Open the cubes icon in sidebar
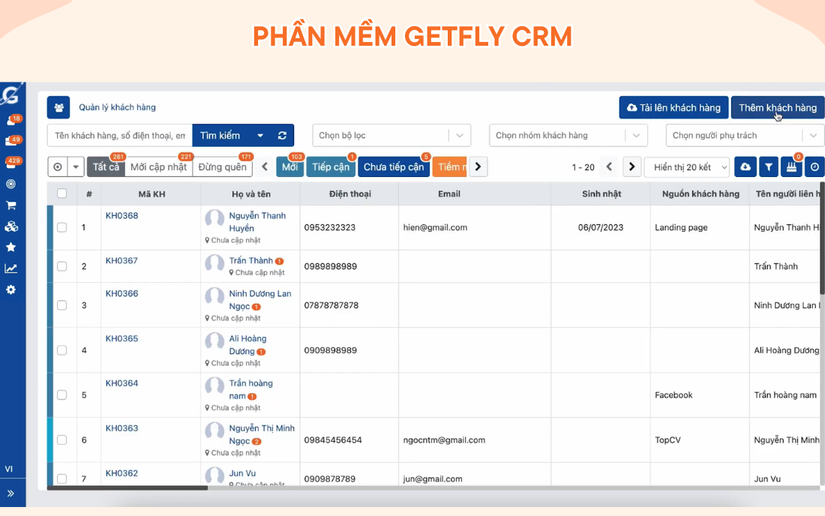 click(11, 226)
